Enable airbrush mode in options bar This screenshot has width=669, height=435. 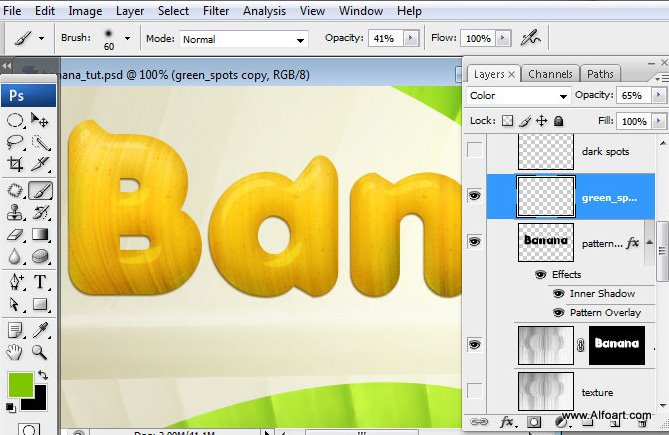coord(531,38)
